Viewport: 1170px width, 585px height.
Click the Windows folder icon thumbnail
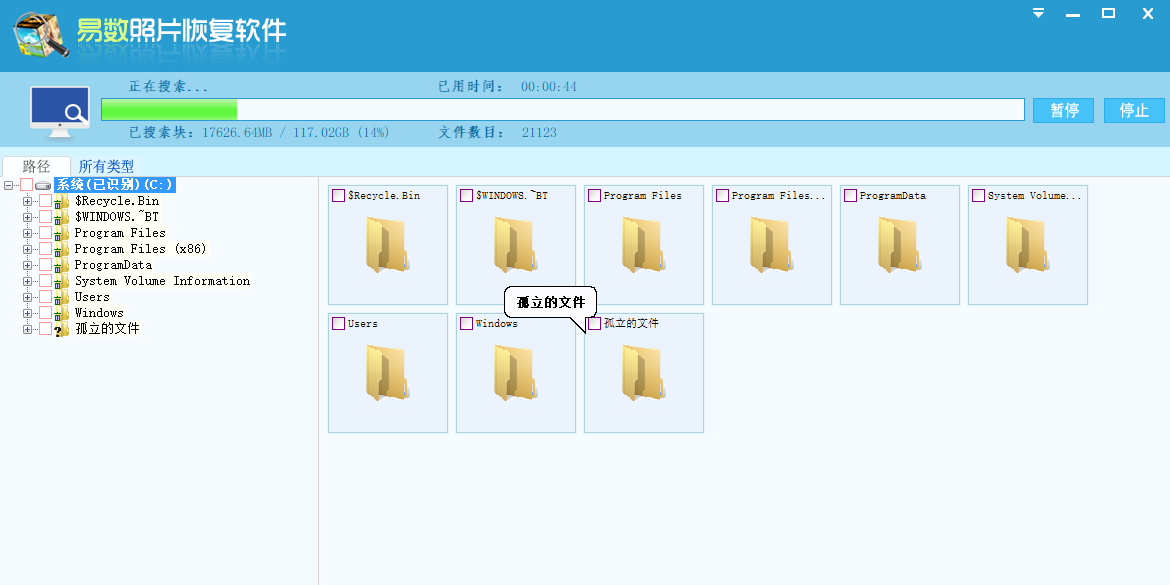coord(516,373)
